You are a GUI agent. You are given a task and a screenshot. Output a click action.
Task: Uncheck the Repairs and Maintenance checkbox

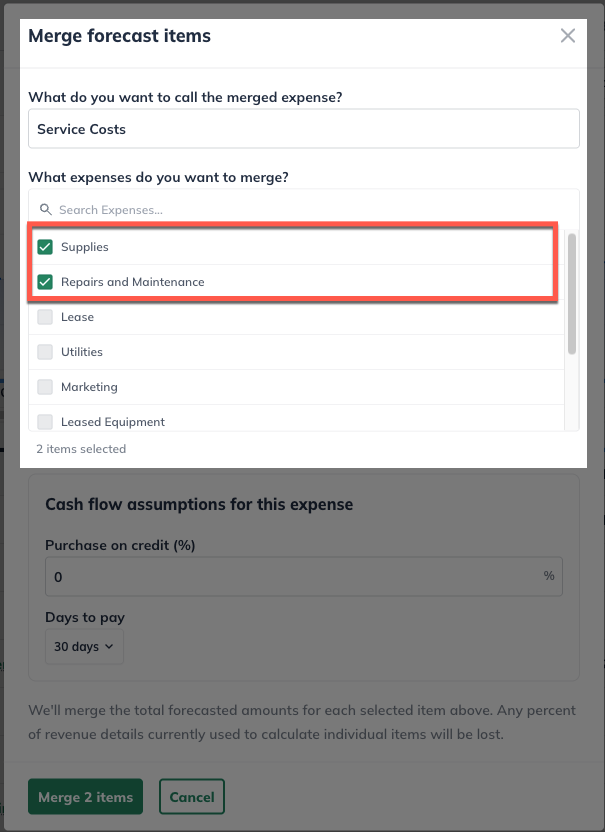pos(45,282)
